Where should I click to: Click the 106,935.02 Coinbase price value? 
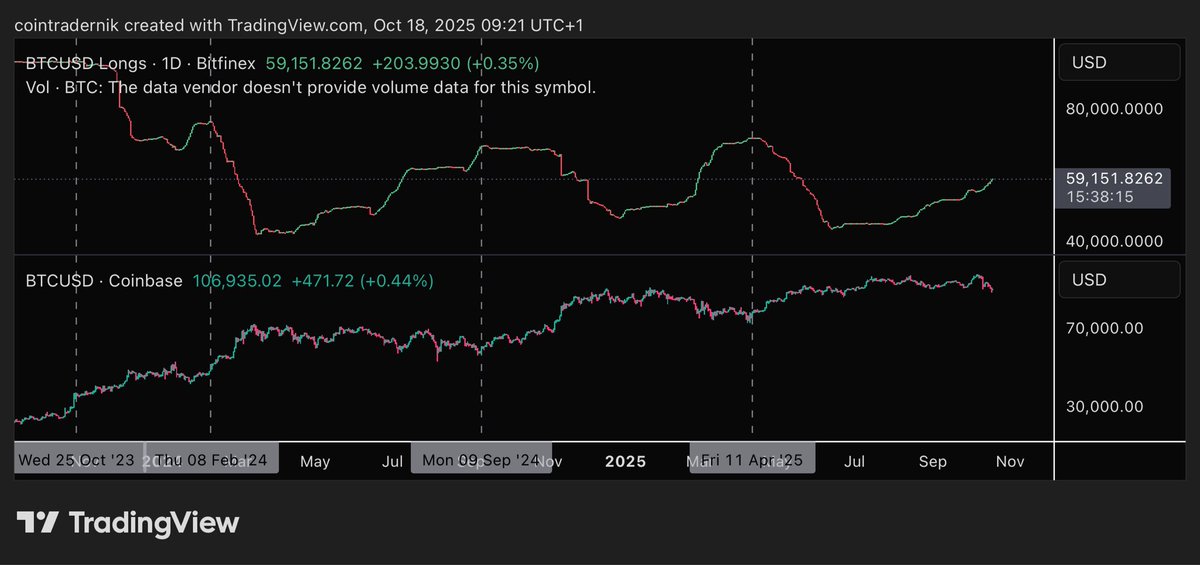pos(237,281)
